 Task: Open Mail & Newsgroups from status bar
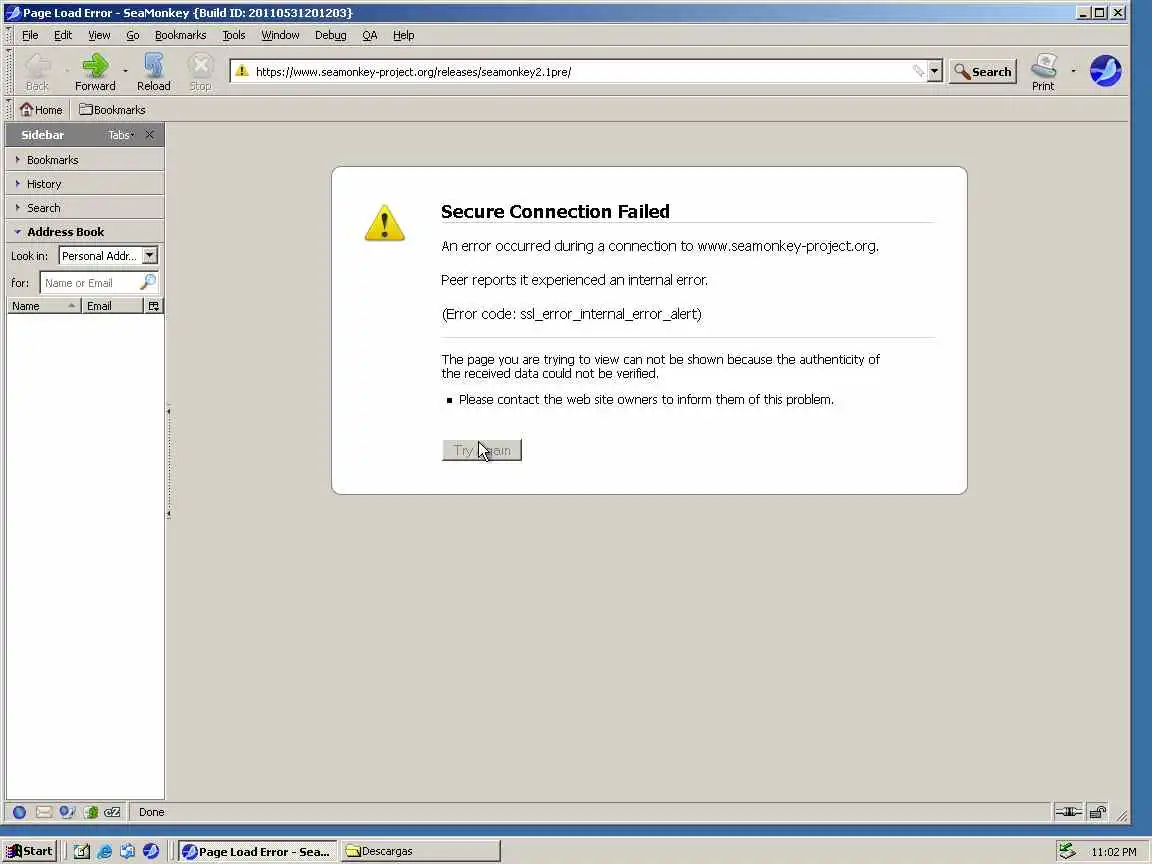pyautogui.click(x=43, y=812)
